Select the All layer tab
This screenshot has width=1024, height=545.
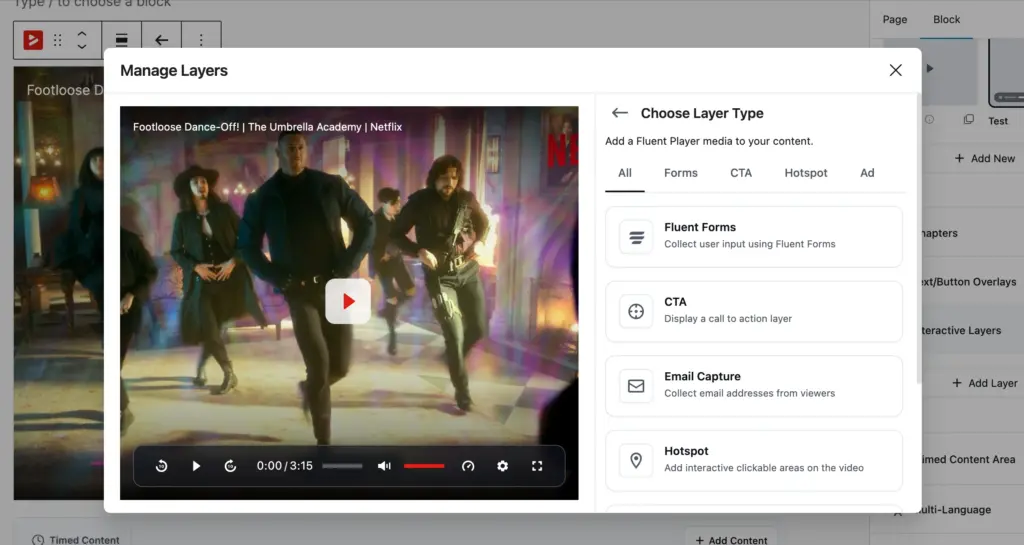click(x=625, y=173)
